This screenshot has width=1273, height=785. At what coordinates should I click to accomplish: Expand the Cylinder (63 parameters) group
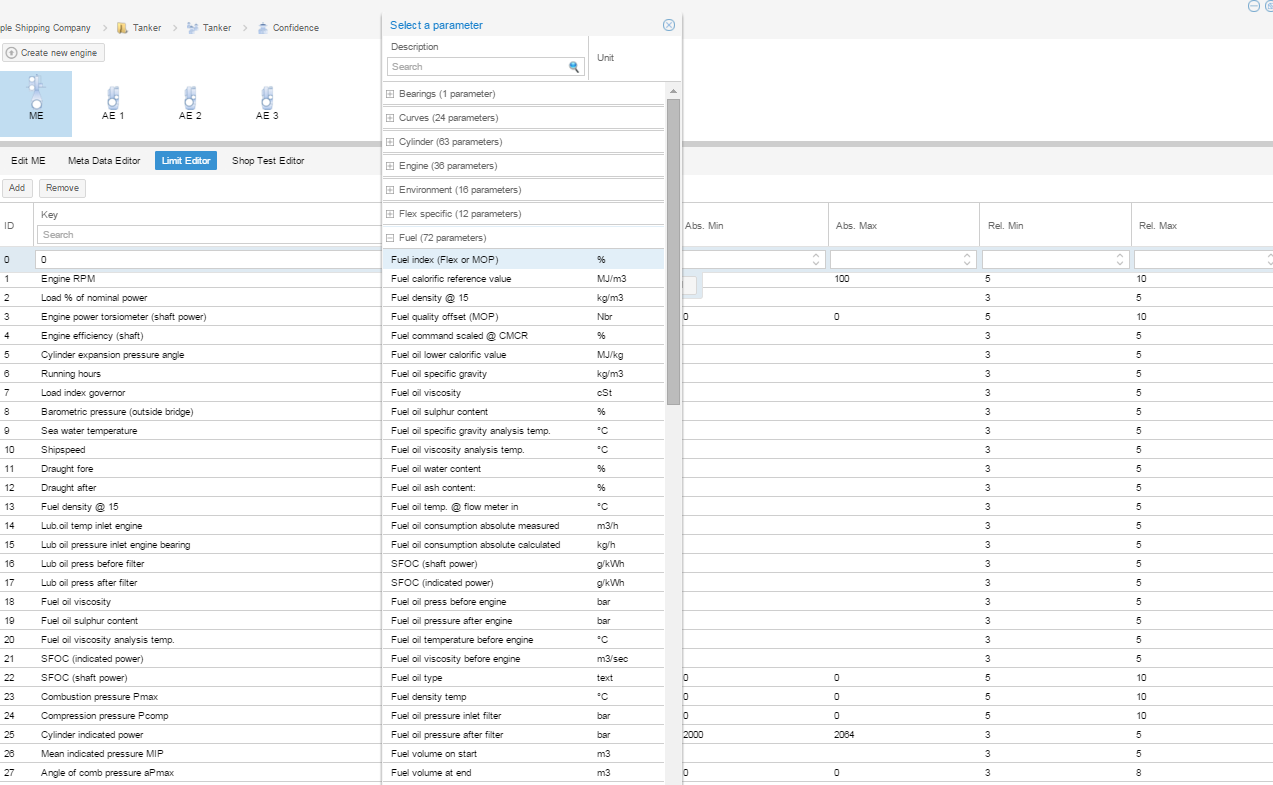tap(390, 142)
